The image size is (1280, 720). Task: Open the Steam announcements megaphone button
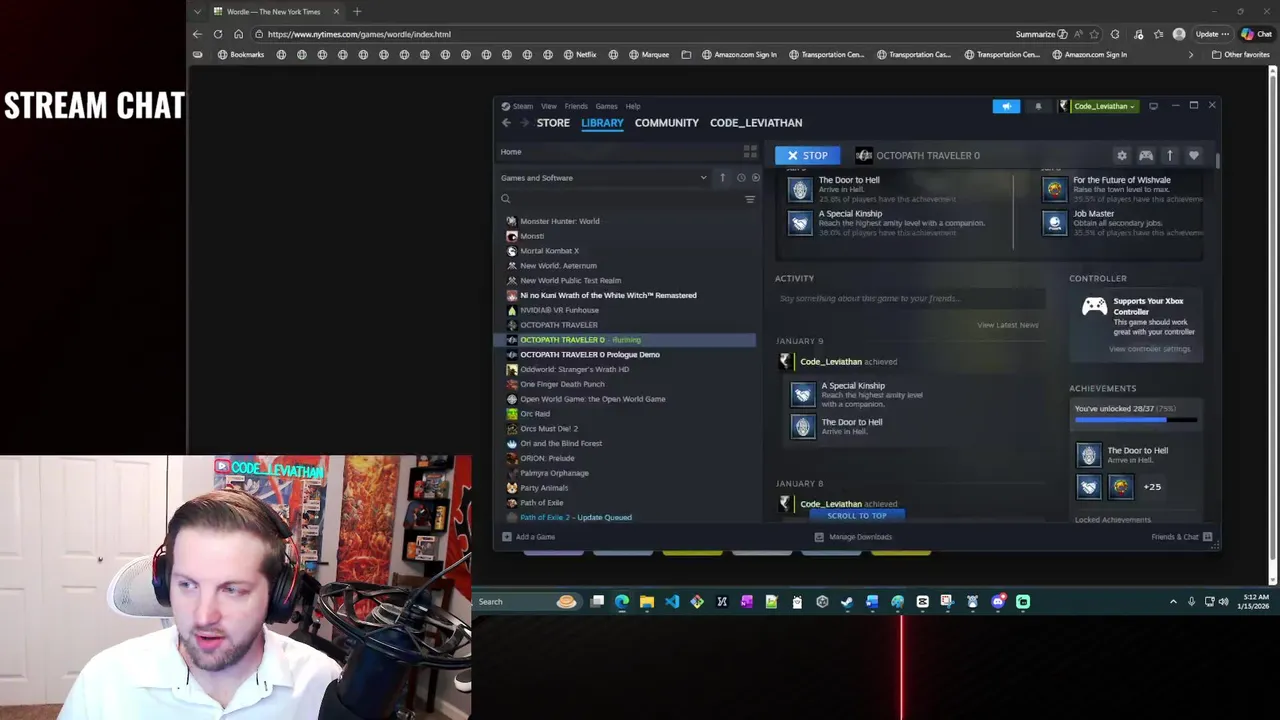coord(1006,106)
